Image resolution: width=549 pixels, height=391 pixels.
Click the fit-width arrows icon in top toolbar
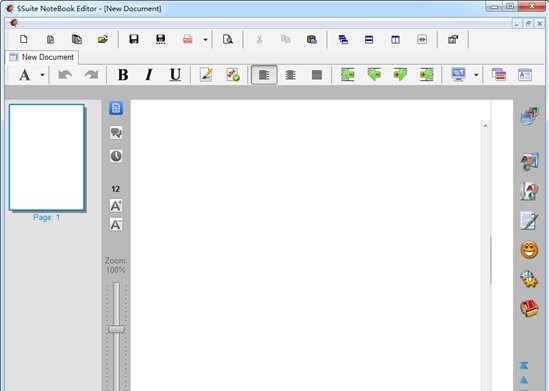422,40
